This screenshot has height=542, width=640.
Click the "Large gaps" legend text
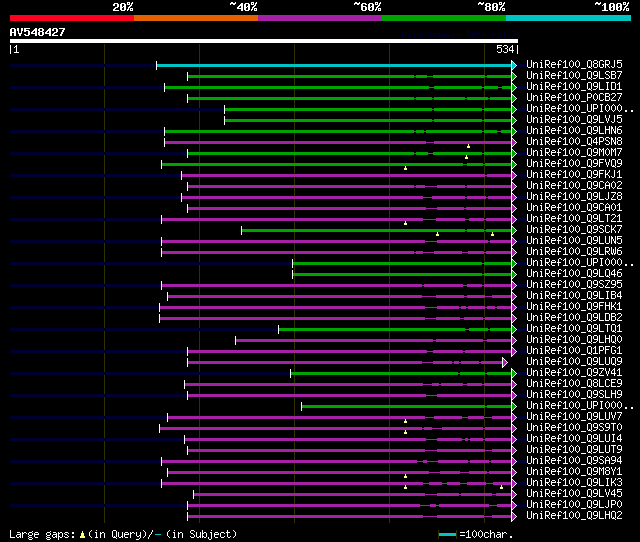click(42, 534)
